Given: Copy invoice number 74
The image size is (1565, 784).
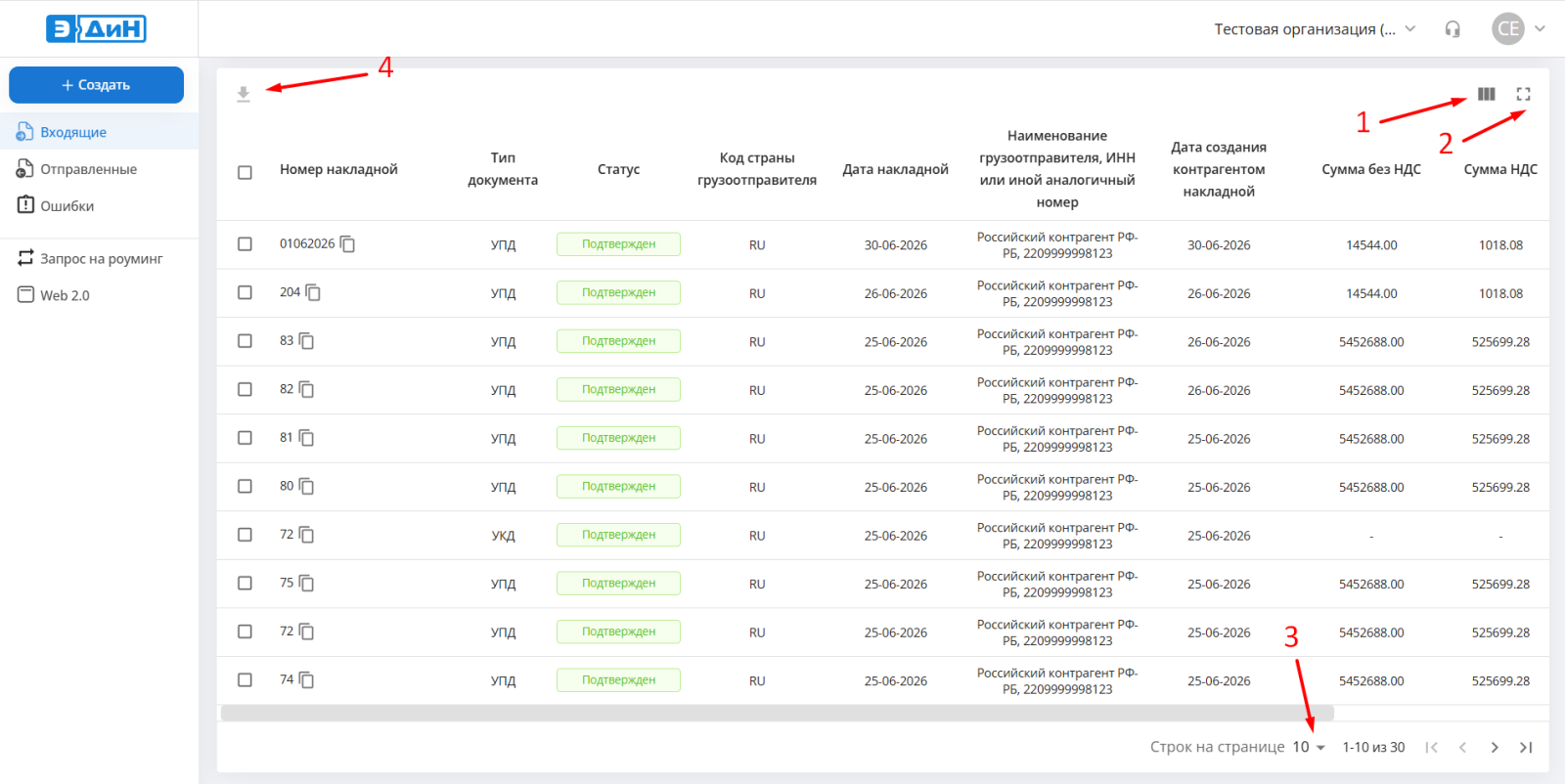Looking at the screenshot, I should [306, 679].
